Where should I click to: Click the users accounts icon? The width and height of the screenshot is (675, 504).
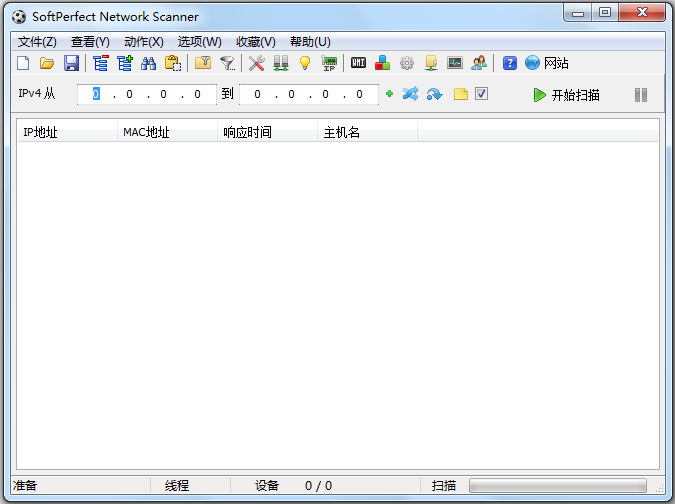(x=479, y=63)
